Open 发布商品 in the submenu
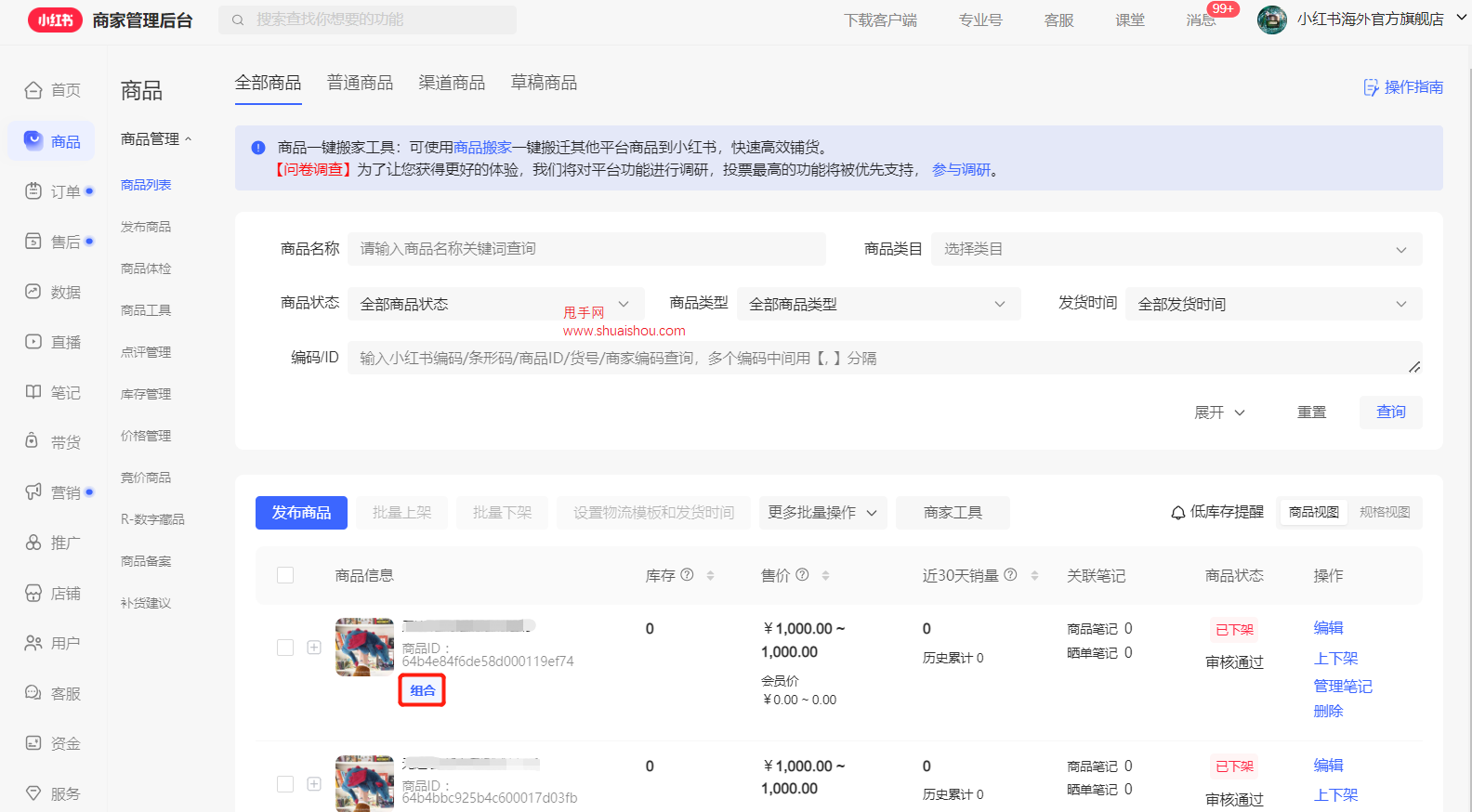The height and width of the screenshot is (812, 1472). click(146, 227)
